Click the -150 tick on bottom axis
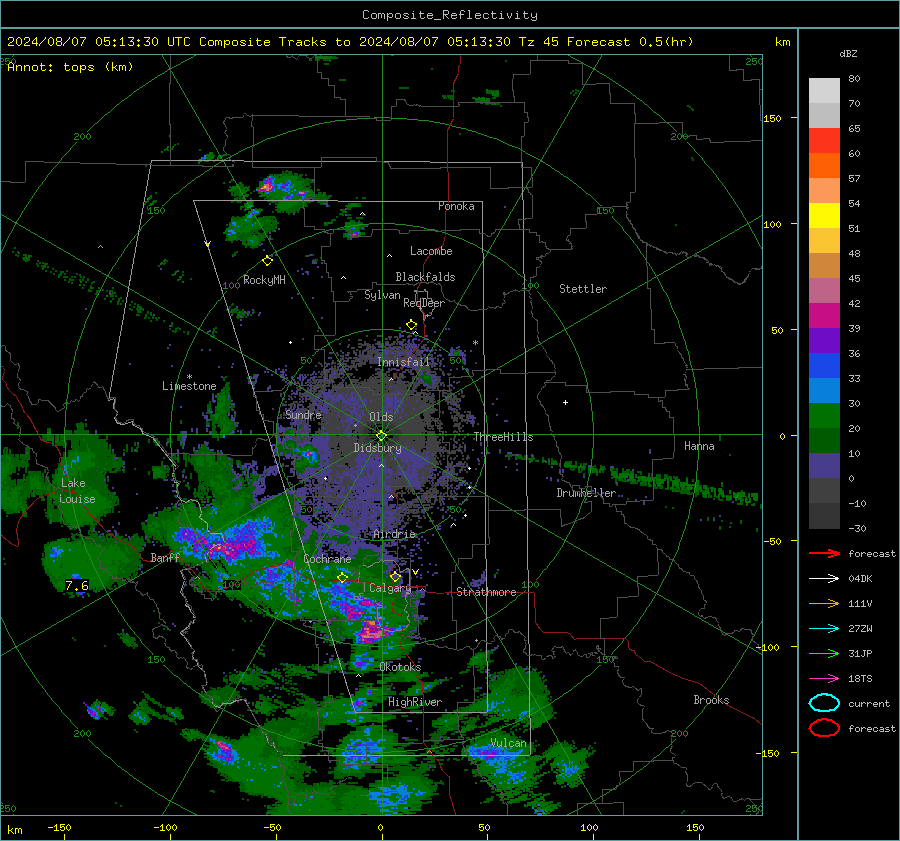The image size is (900, 841). pos(59,827)
